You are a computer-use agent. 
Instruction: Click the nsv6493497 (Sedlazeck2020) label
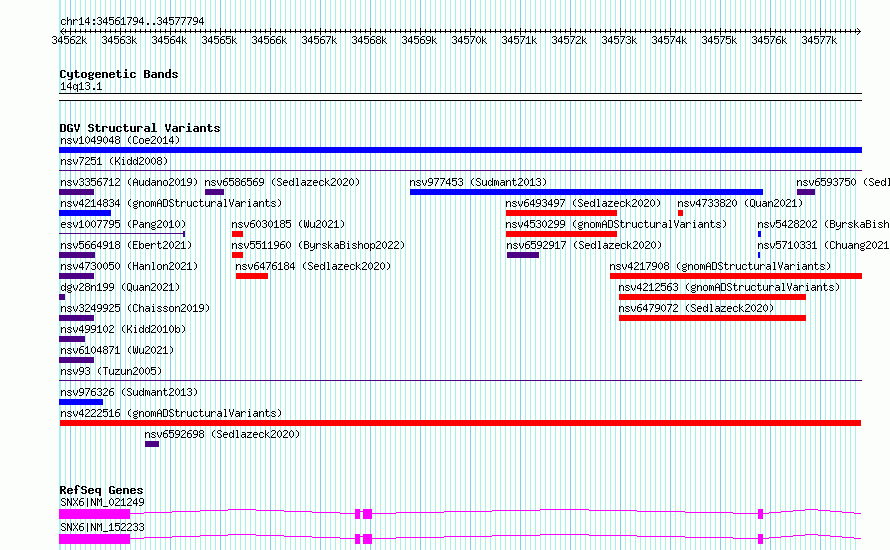(583, 203)
